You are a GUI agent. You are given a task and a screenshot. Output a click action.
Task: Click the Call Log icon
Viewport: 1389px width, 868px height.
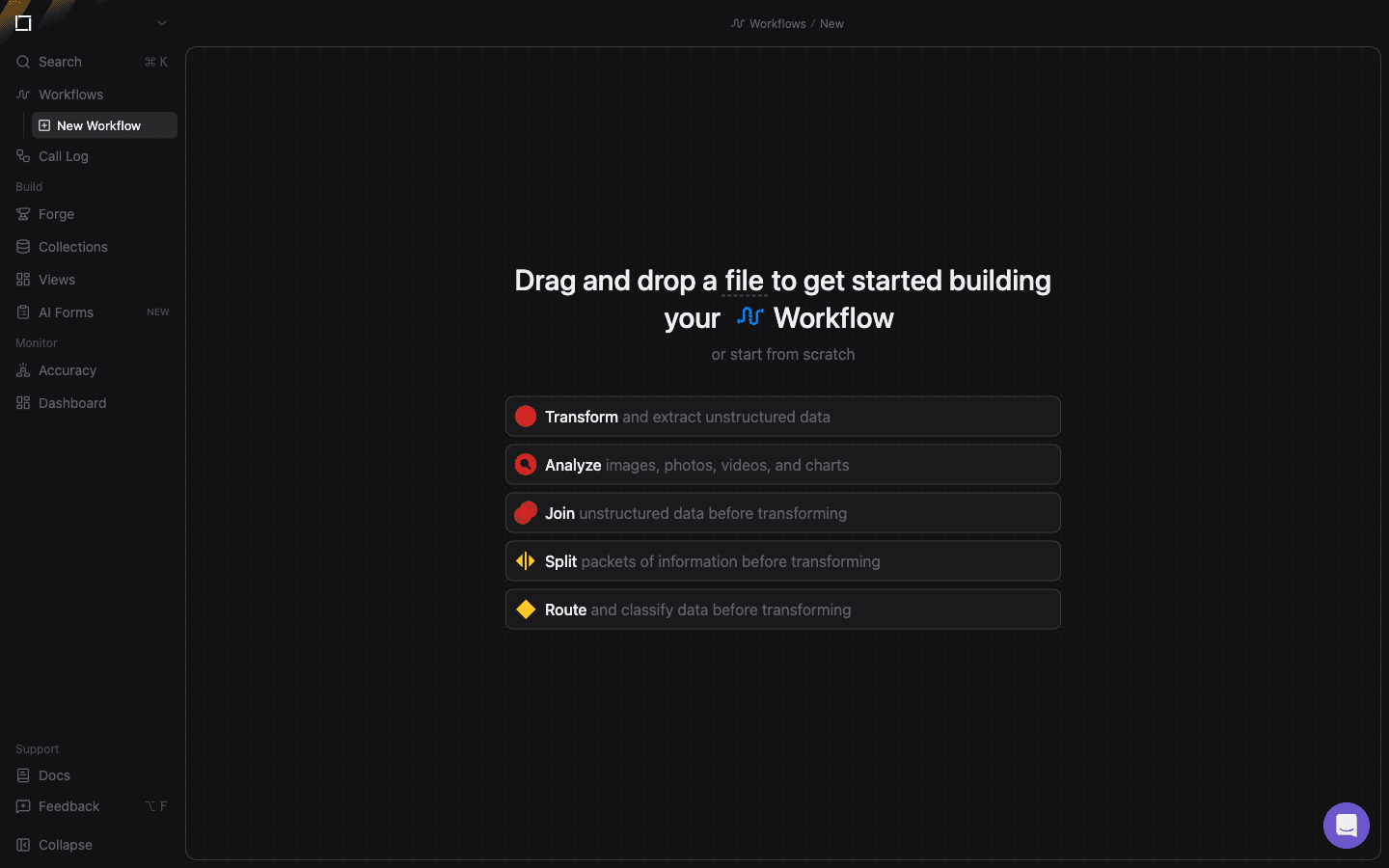coord(22,156)
